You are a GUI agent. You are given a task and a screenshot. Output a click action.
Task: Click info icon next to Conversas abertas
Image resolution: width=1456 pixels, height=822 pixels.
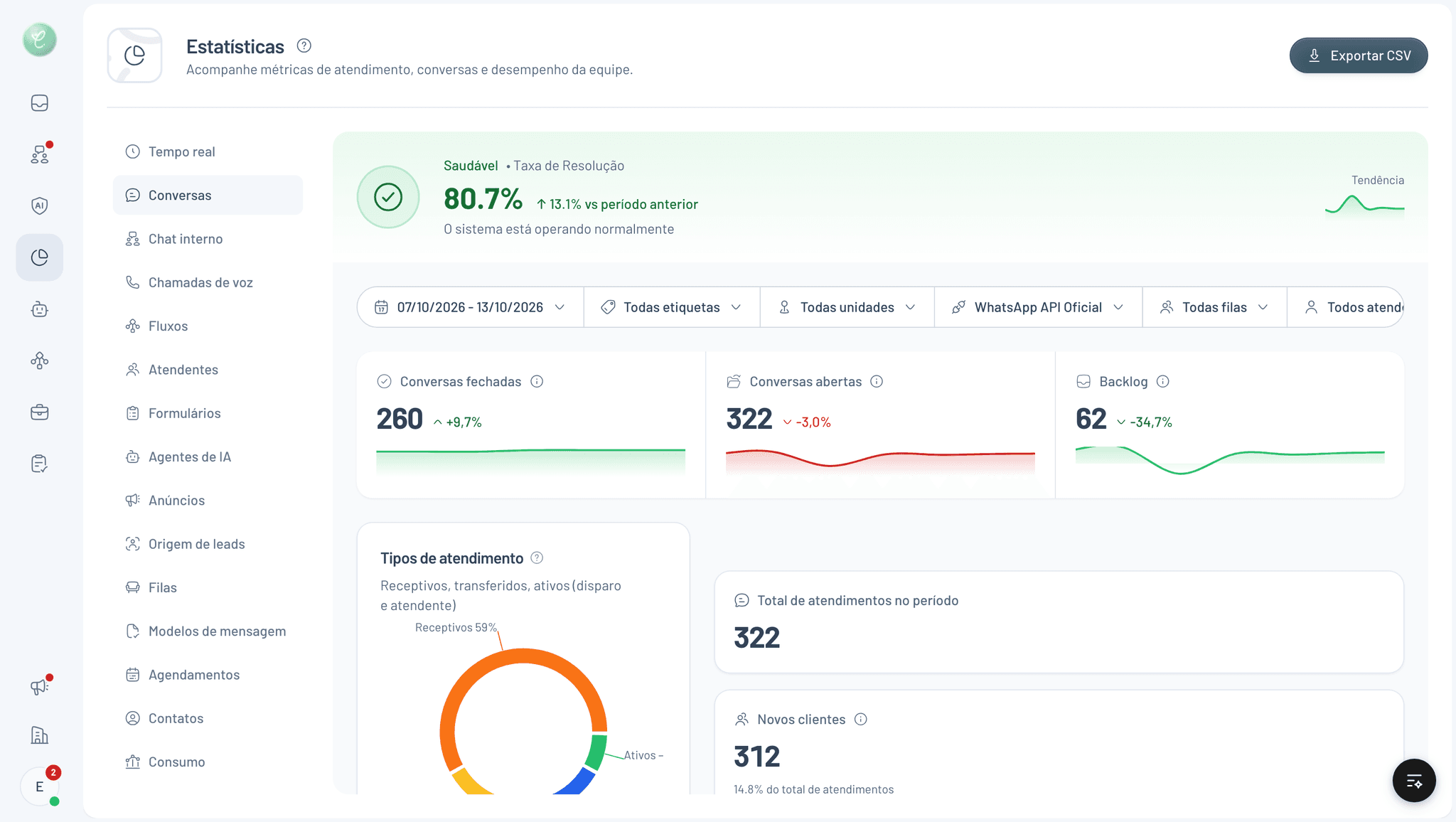tap(877, 381)
